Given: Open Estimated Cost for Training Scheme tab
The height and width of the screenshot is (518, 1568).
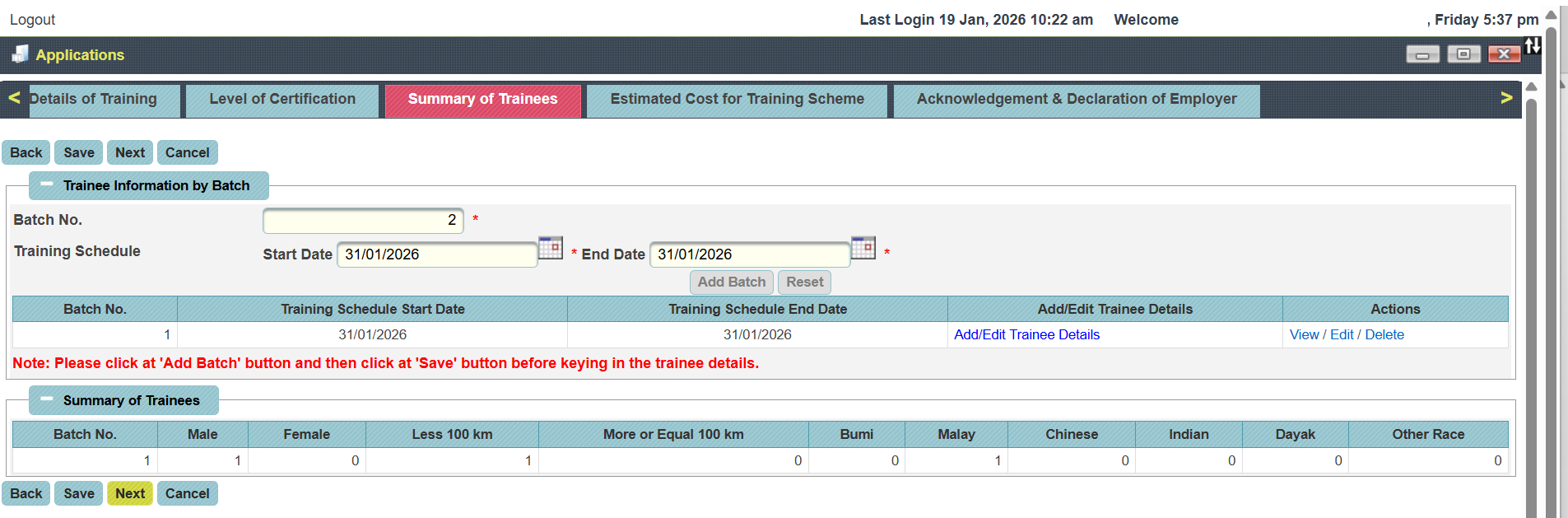Looking at the screenshot, I should tap(737, 100).
